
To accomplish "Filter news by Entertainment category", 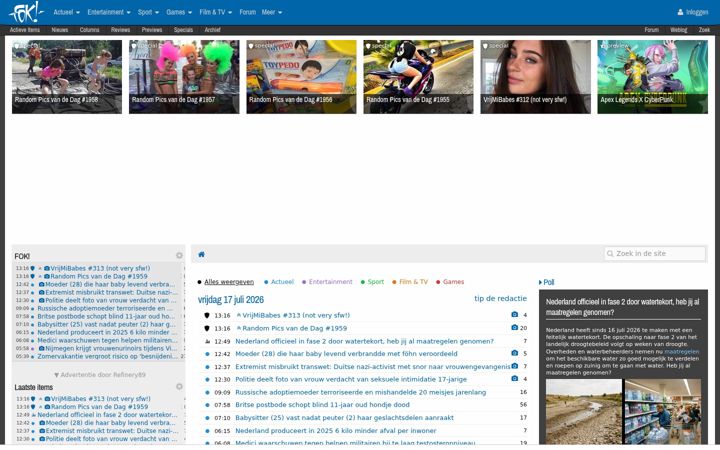I will [x=330, y=282].
